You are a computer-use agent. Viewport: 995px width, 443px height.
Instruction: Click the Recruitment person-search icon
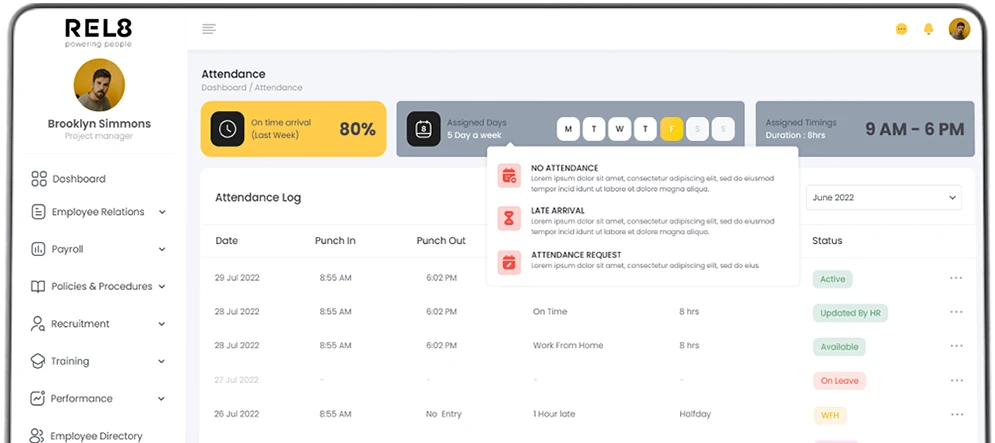pyautogui.click(x=38, y=324)
